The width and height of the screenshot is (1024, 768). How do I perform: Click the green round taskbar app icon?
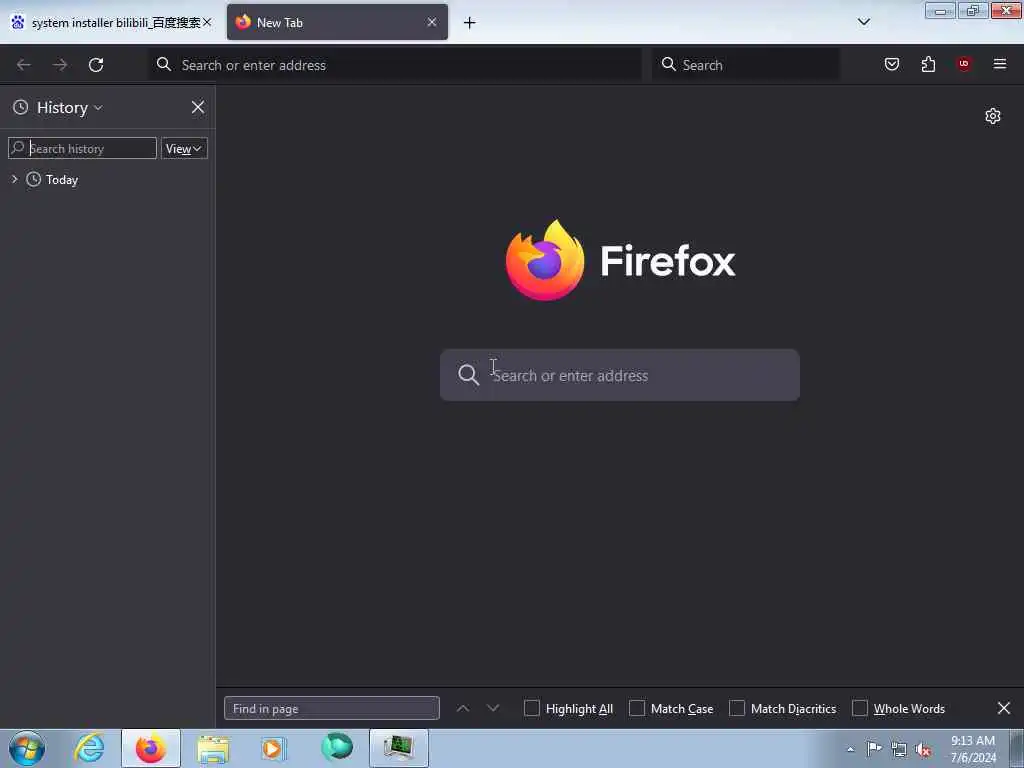pos(337,748)
